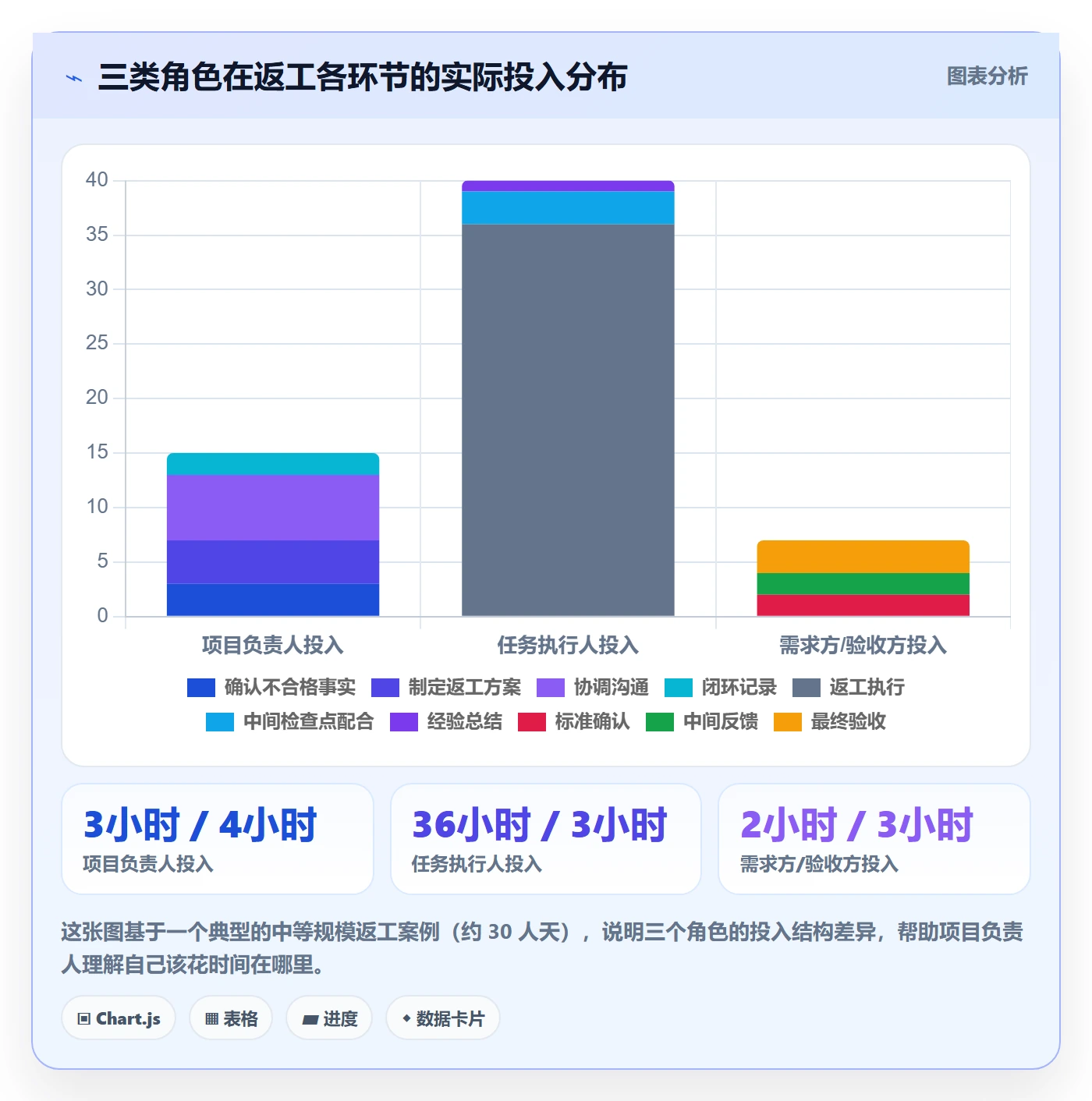1092x1101 pixels.
Task: Click the violet 经验总结 segment atop the tallest bar
Action: click(x=568, y=186)
